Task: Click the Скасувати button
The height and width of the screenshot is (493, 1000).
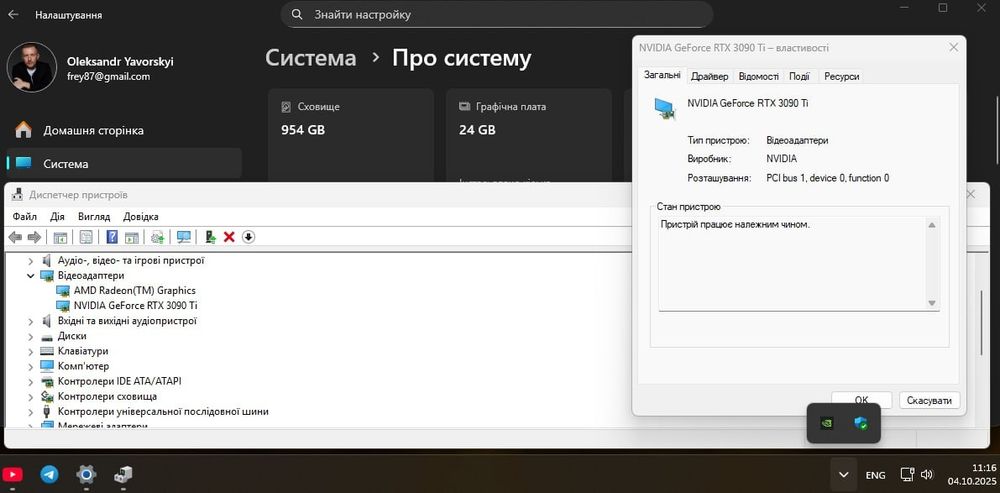Action: click(929, 400)
